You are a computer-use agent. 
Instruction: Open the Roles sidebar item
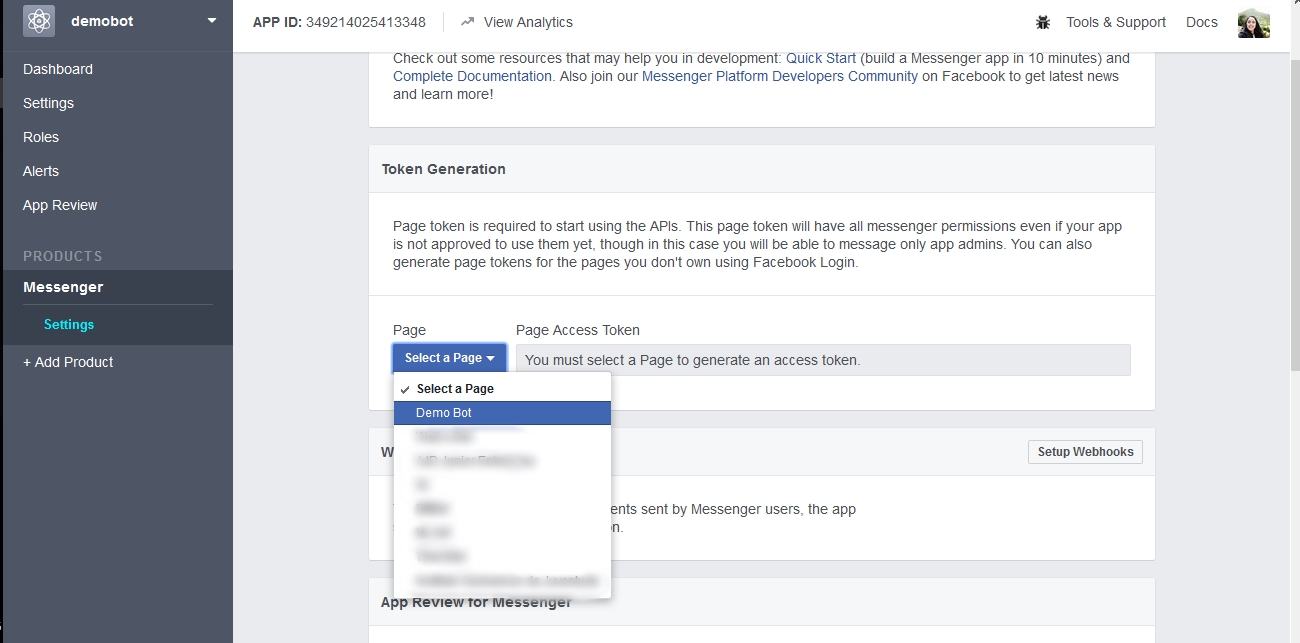click(x=41, y=137)
